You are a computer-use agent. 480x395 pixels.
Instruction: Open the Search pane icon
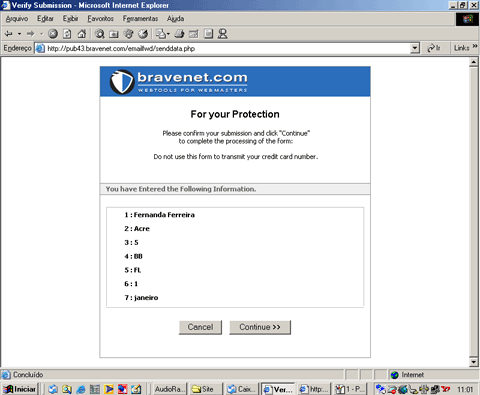99,34
